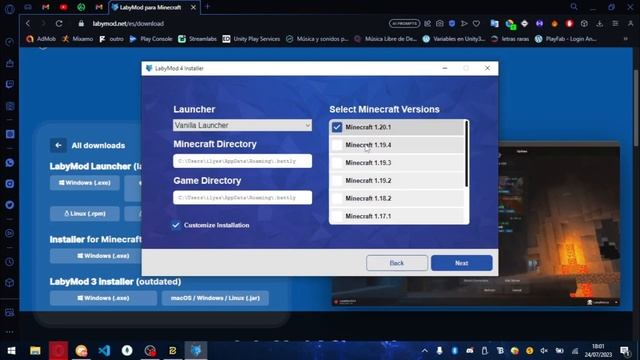Open File Explorer from taskbar
Viewport: 640px width, 360px height.
(35, 351)
